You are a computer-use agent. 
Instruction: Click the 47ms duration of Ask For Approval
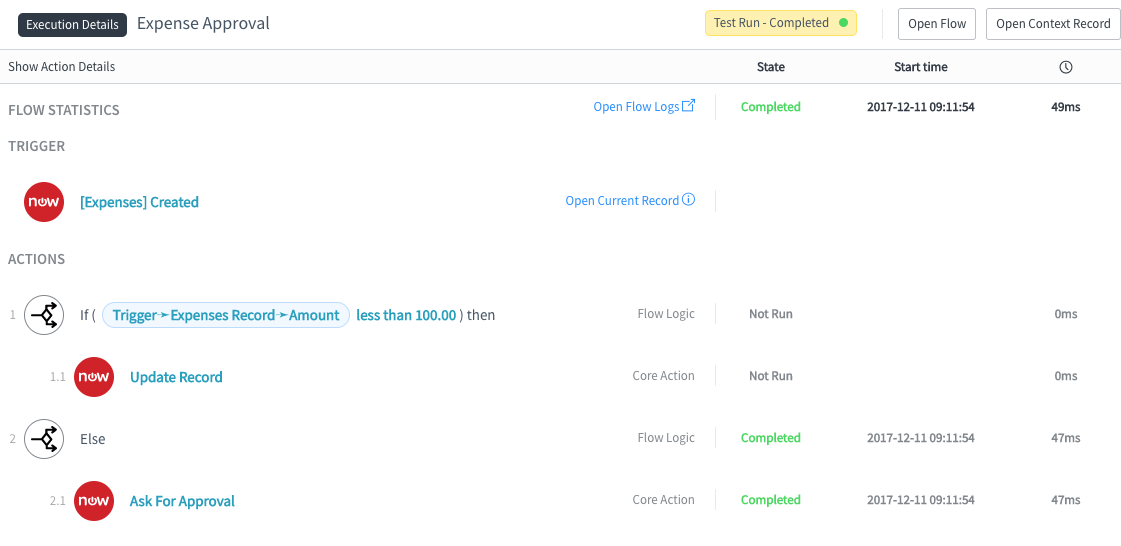(1065, 500)
